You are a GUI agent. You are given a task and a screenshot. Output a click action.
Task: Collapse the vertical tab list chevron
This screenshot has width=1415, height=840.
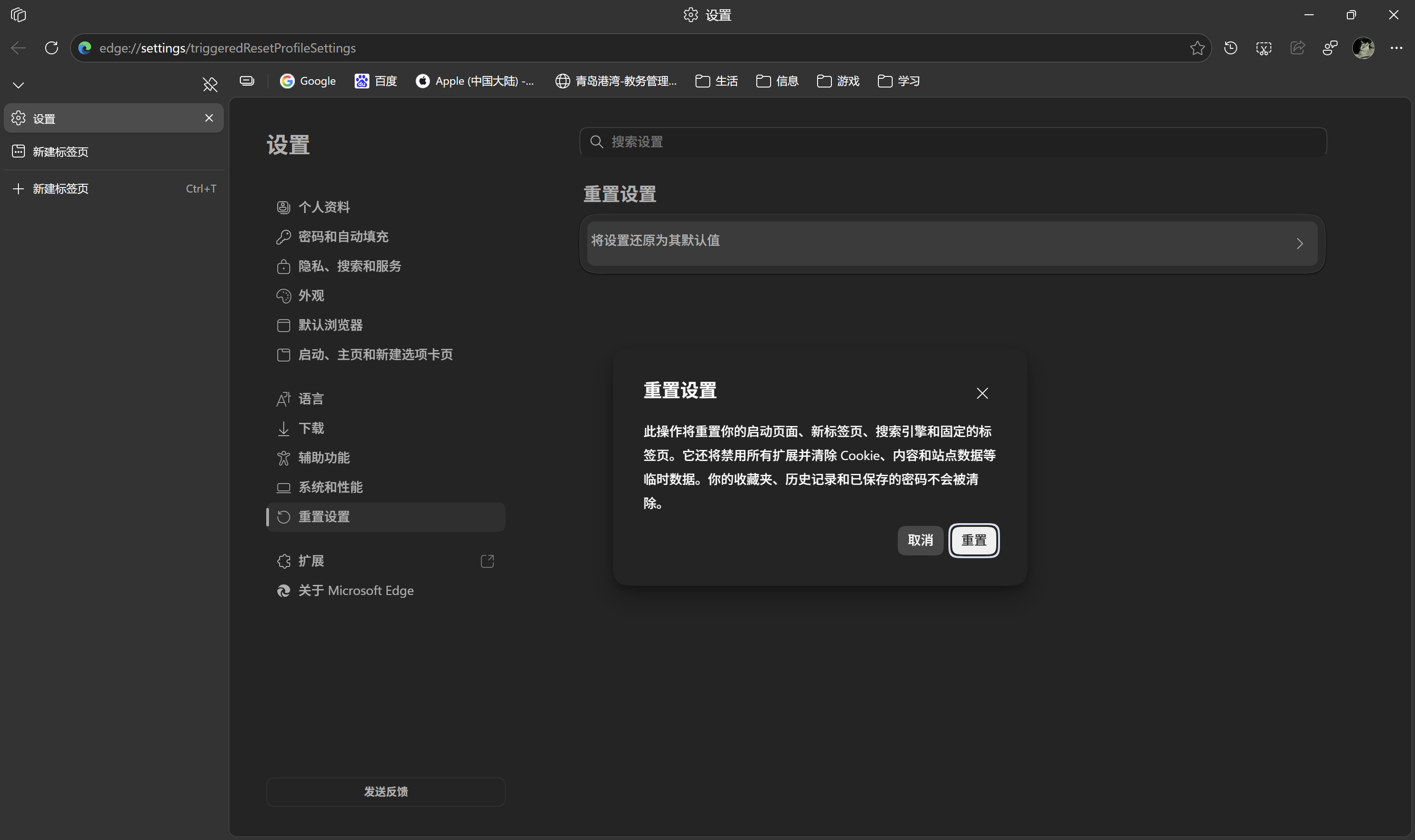[18, 85]
